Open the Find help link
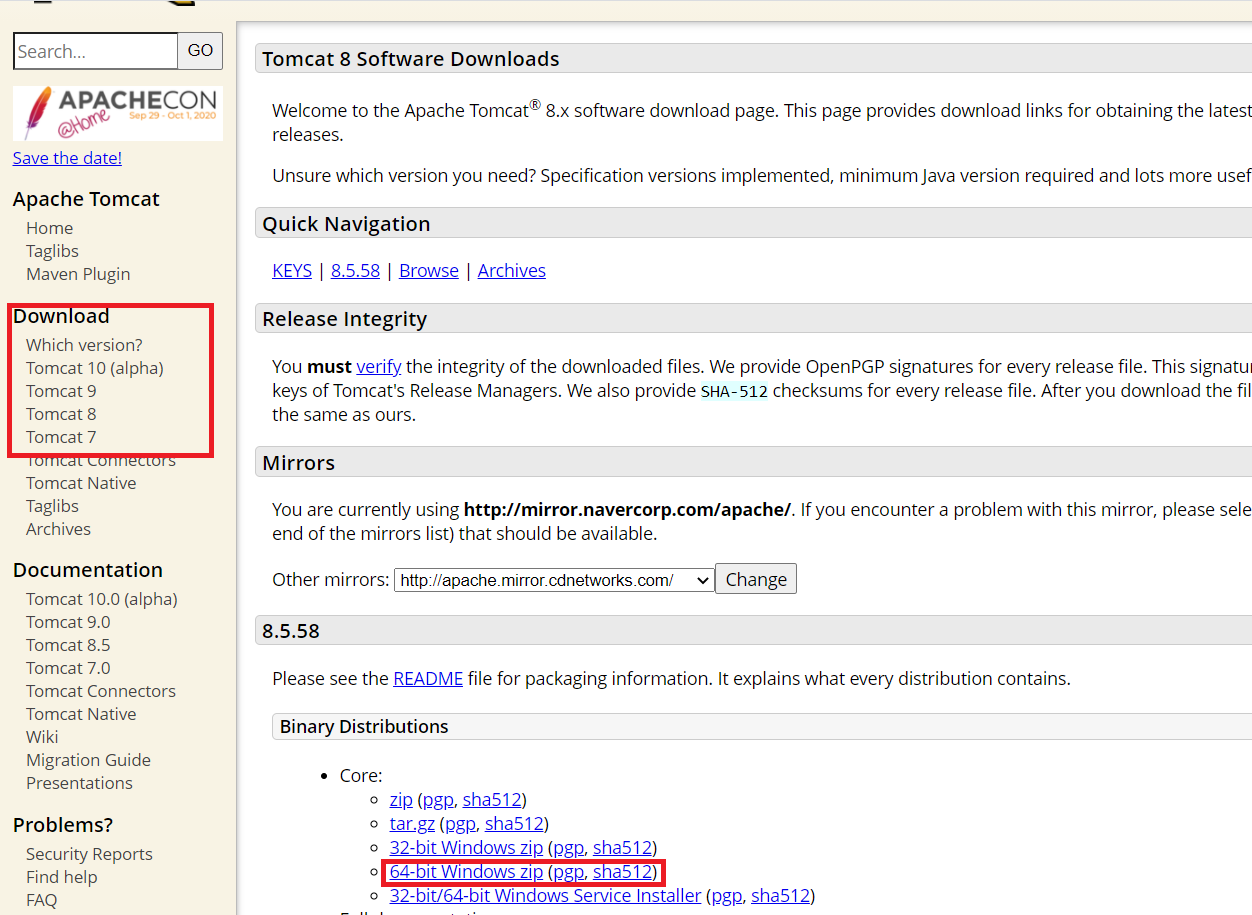This screenshot has width=1252, height=915. point(62,877)
